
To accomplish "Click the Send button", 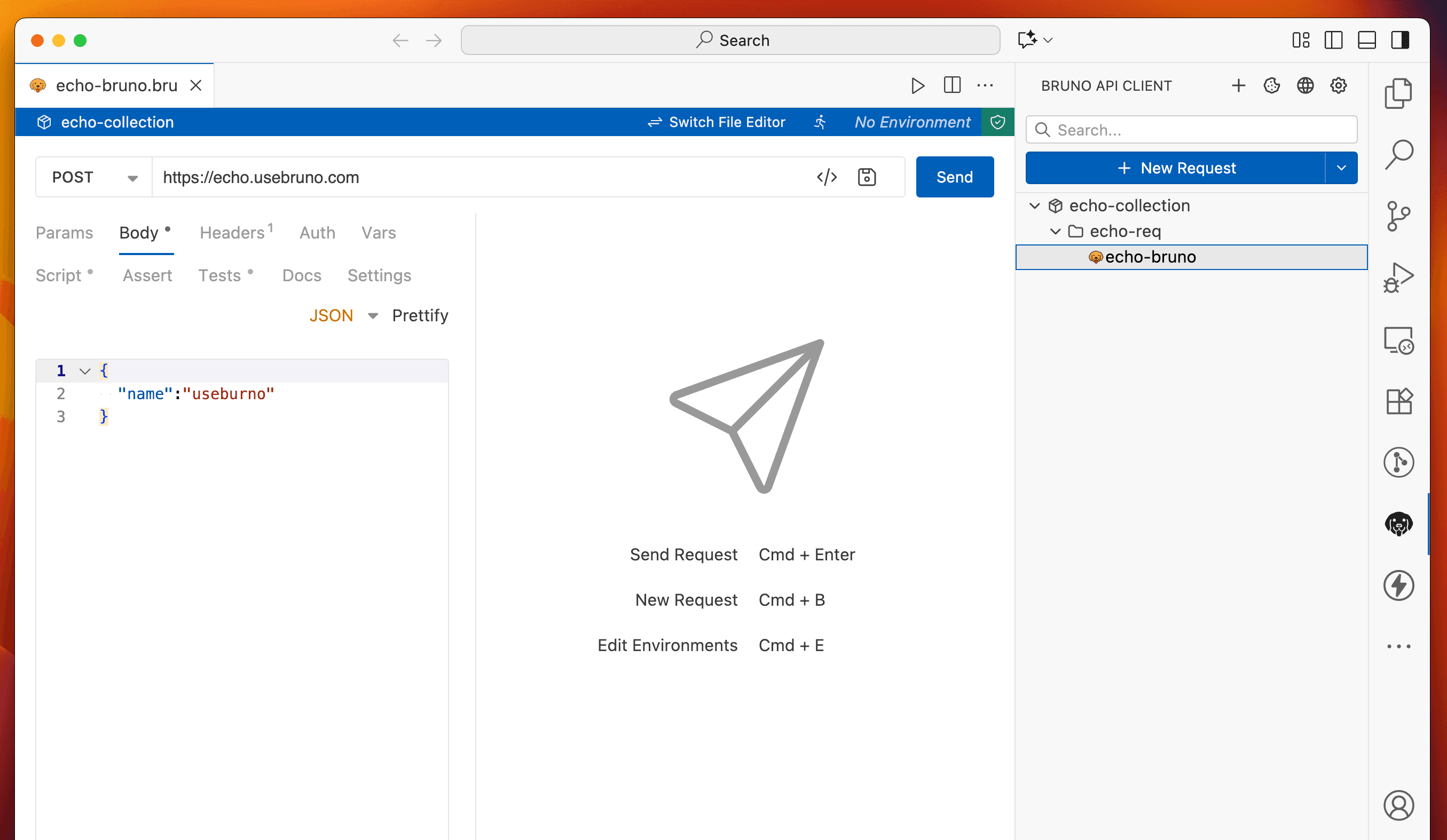I will tap(954, 177).
